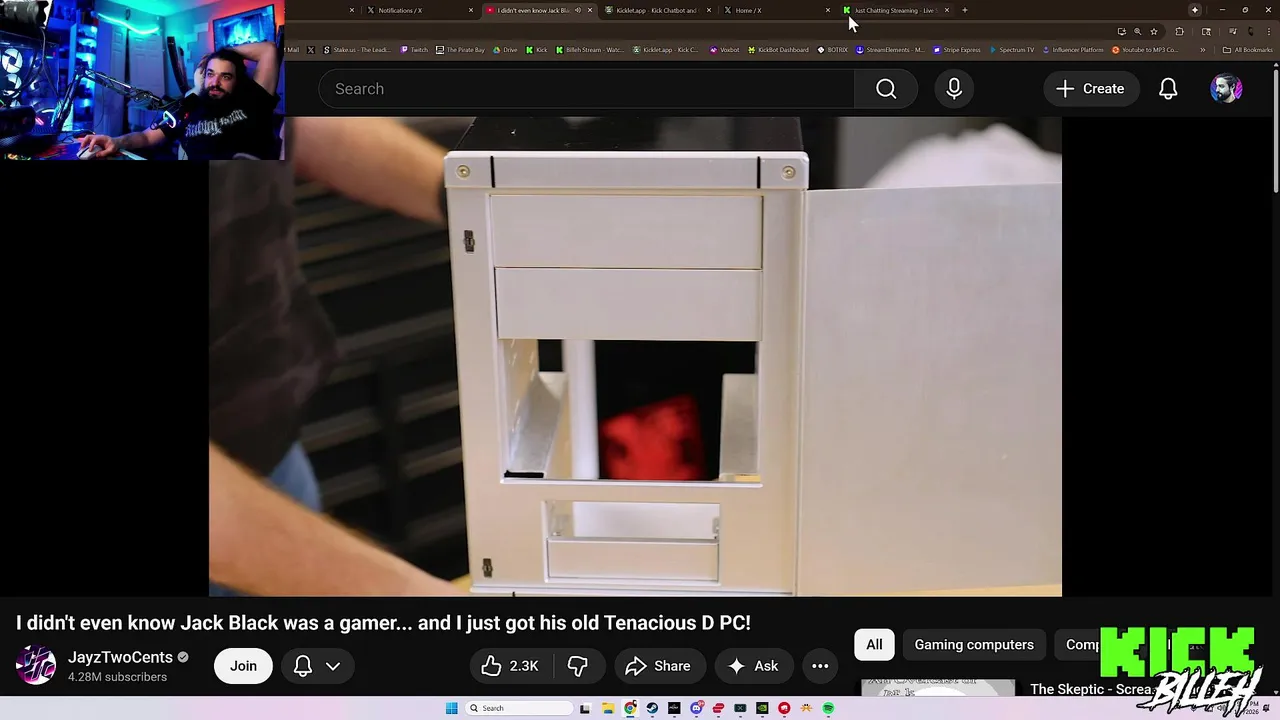Open the Influencer Platform bookmark

click(x=1073, y=50)
